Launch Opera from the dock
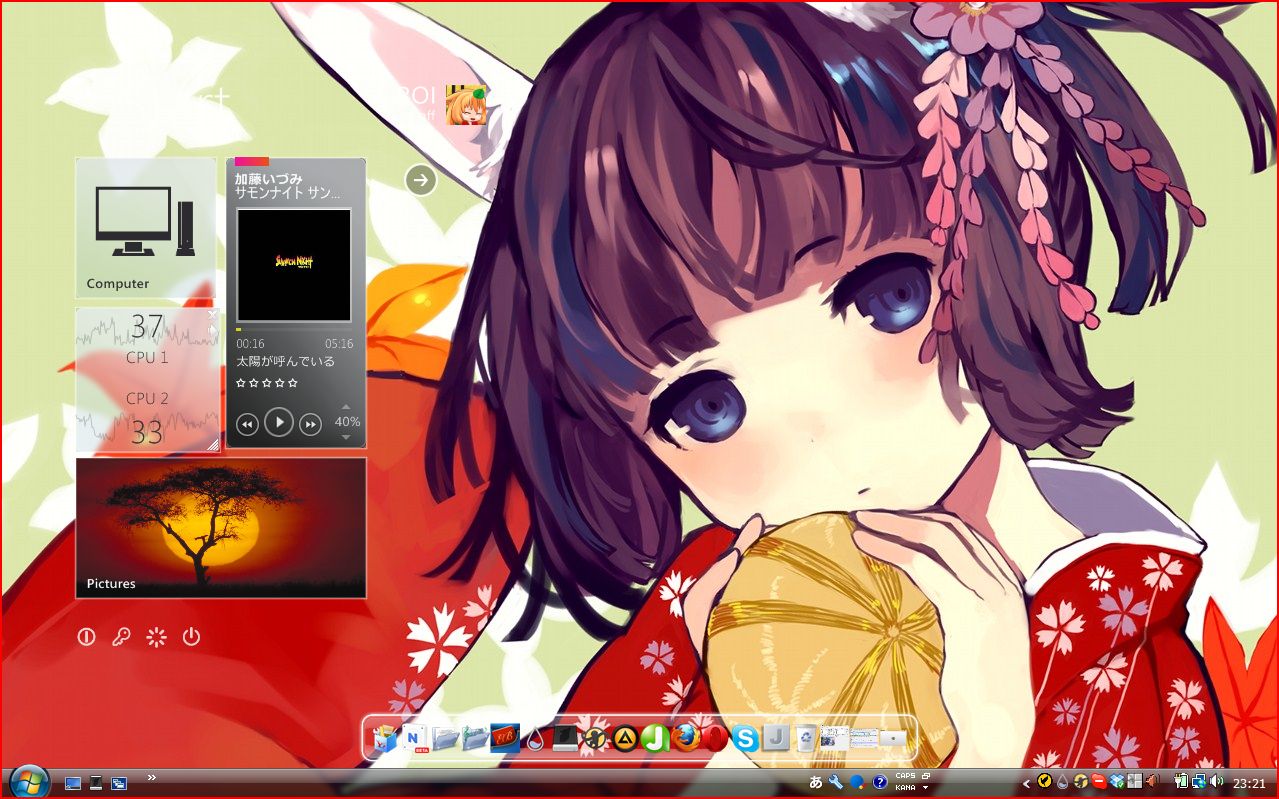The width and height of the screenshot is (1279, 799). 714,738
